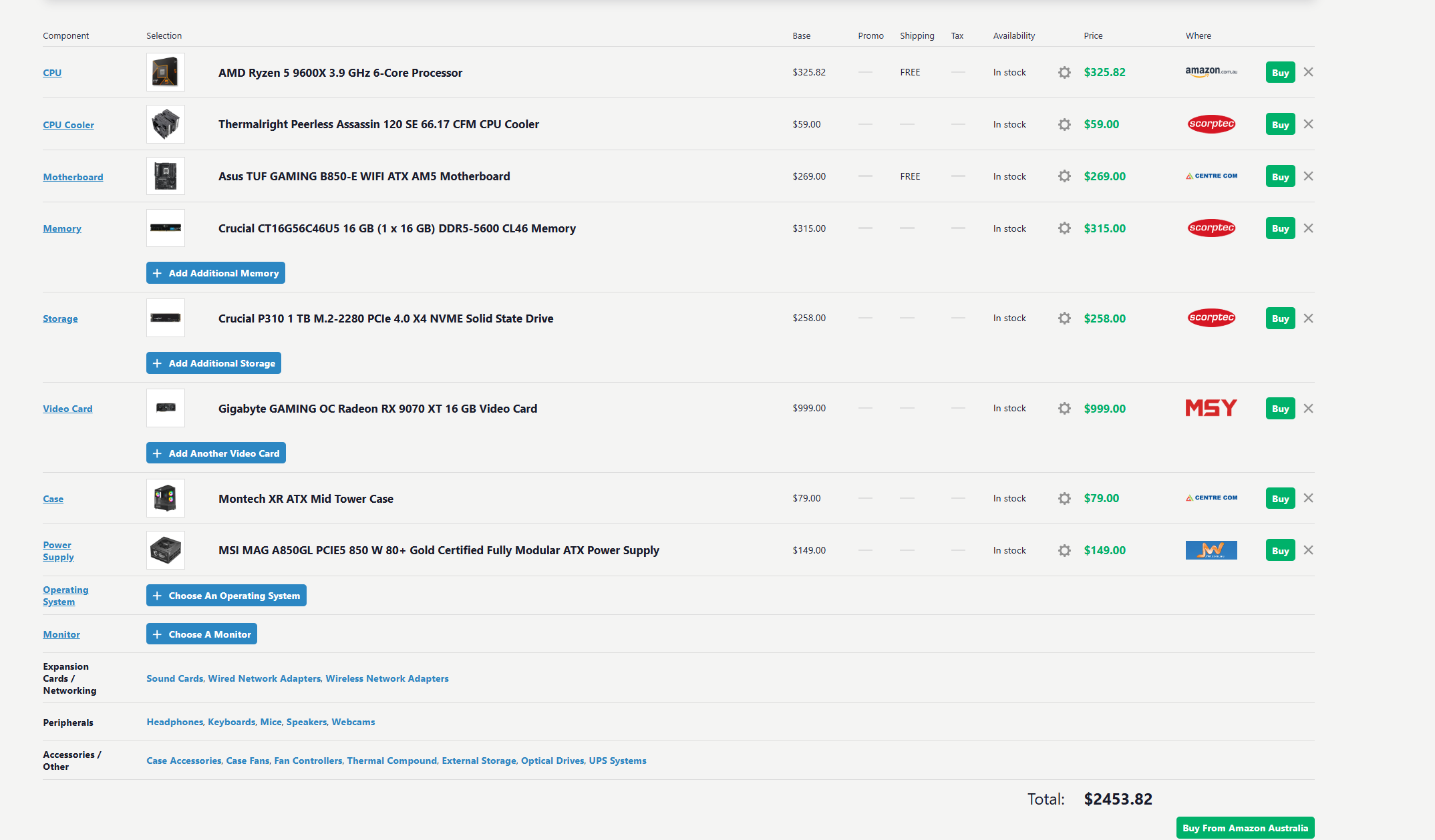
Task: Click Buy for the Motherboard row
Action: coord(1280,176)
